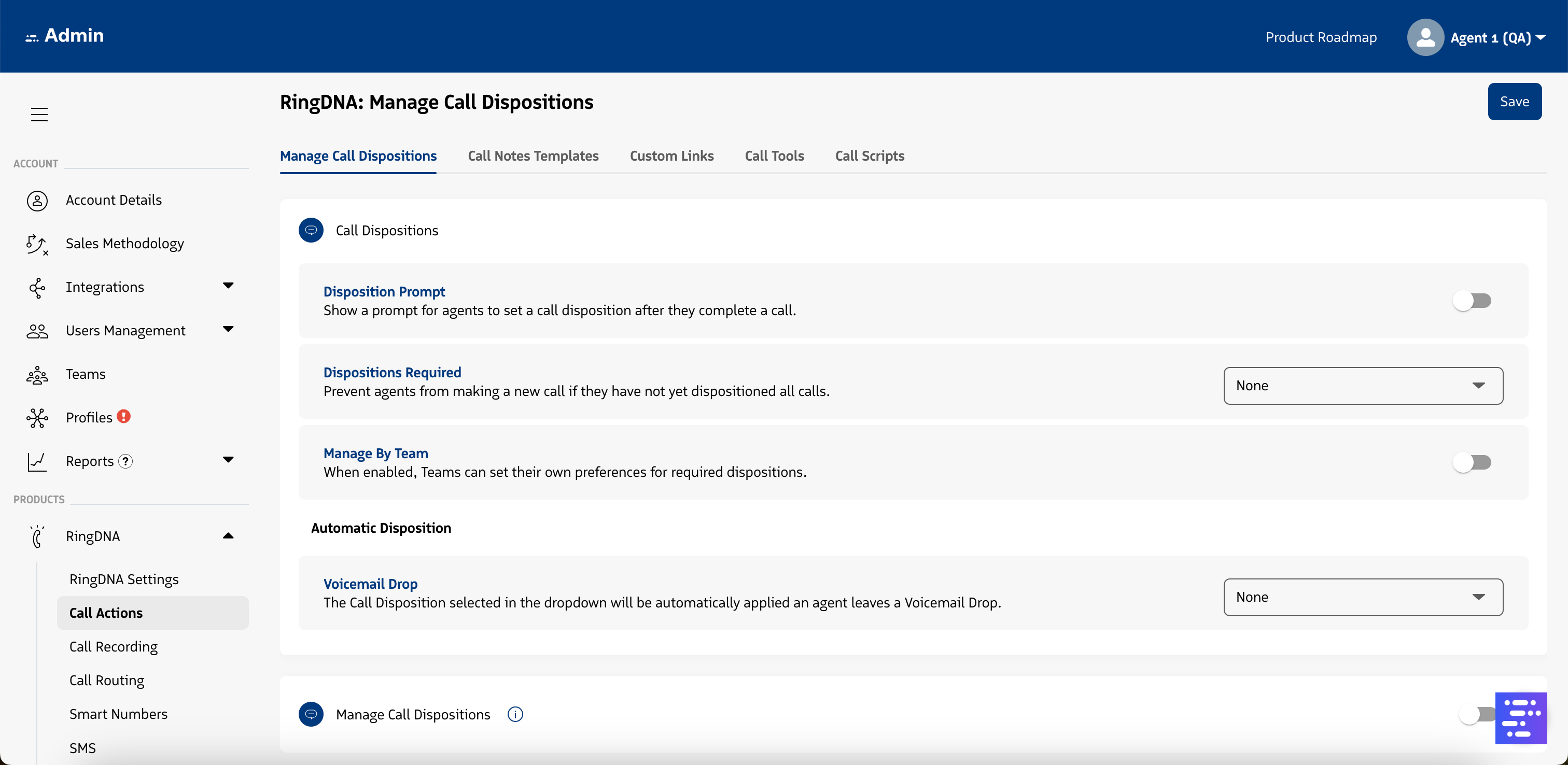Open the Call Scripts tab
The image size is (1568, 765).
(869, 156)
